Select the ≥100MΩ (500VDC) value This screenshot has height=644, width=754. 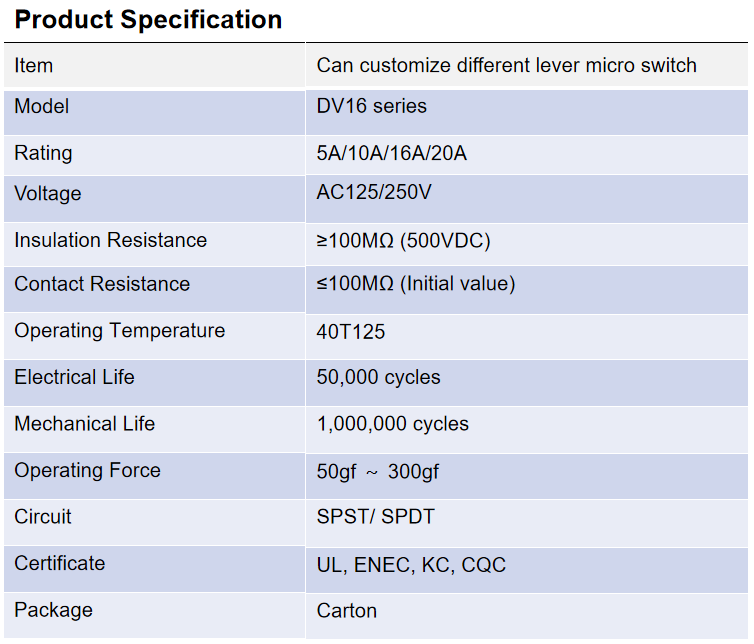(403, 241)
